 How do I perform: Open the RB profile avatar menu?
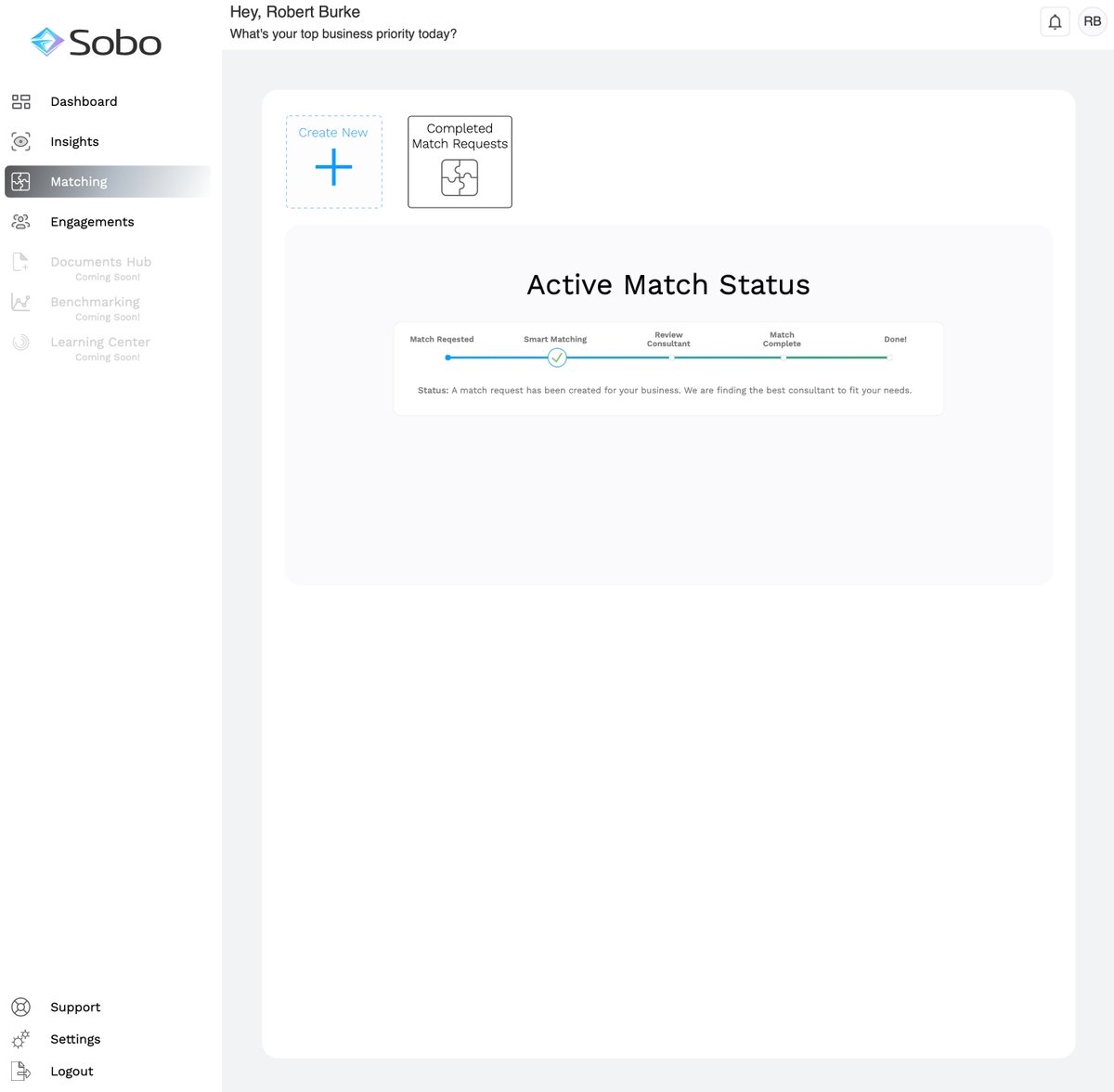click(1093, 20)
